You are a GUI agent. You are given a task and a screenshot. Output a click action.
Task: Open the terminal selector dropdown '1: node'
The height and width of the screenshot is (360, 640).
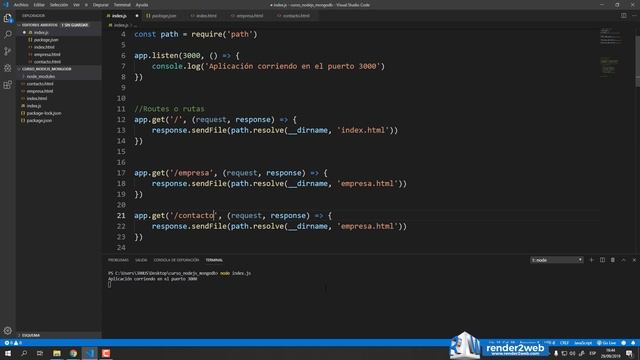(x=556, y=260)
